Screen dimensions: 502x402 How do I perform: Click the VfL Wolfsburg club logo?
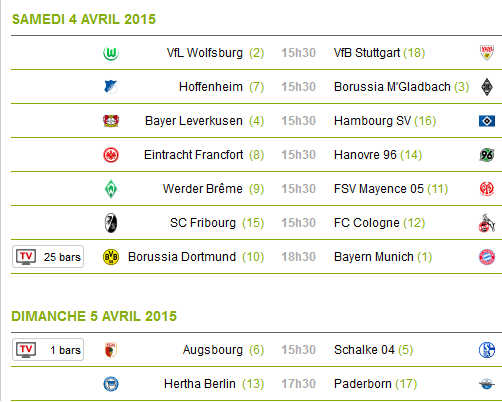[x=111, y=53]
